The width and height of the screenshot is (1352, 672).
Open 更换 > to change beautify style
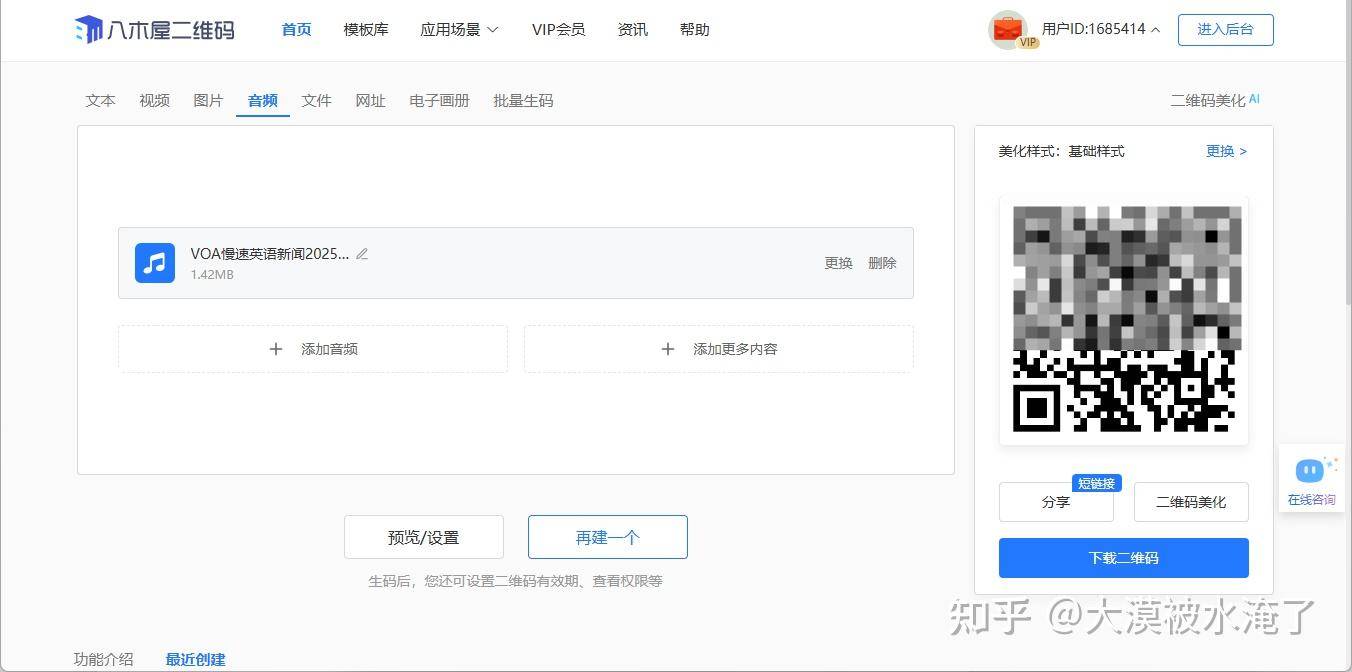point(1226,151)
